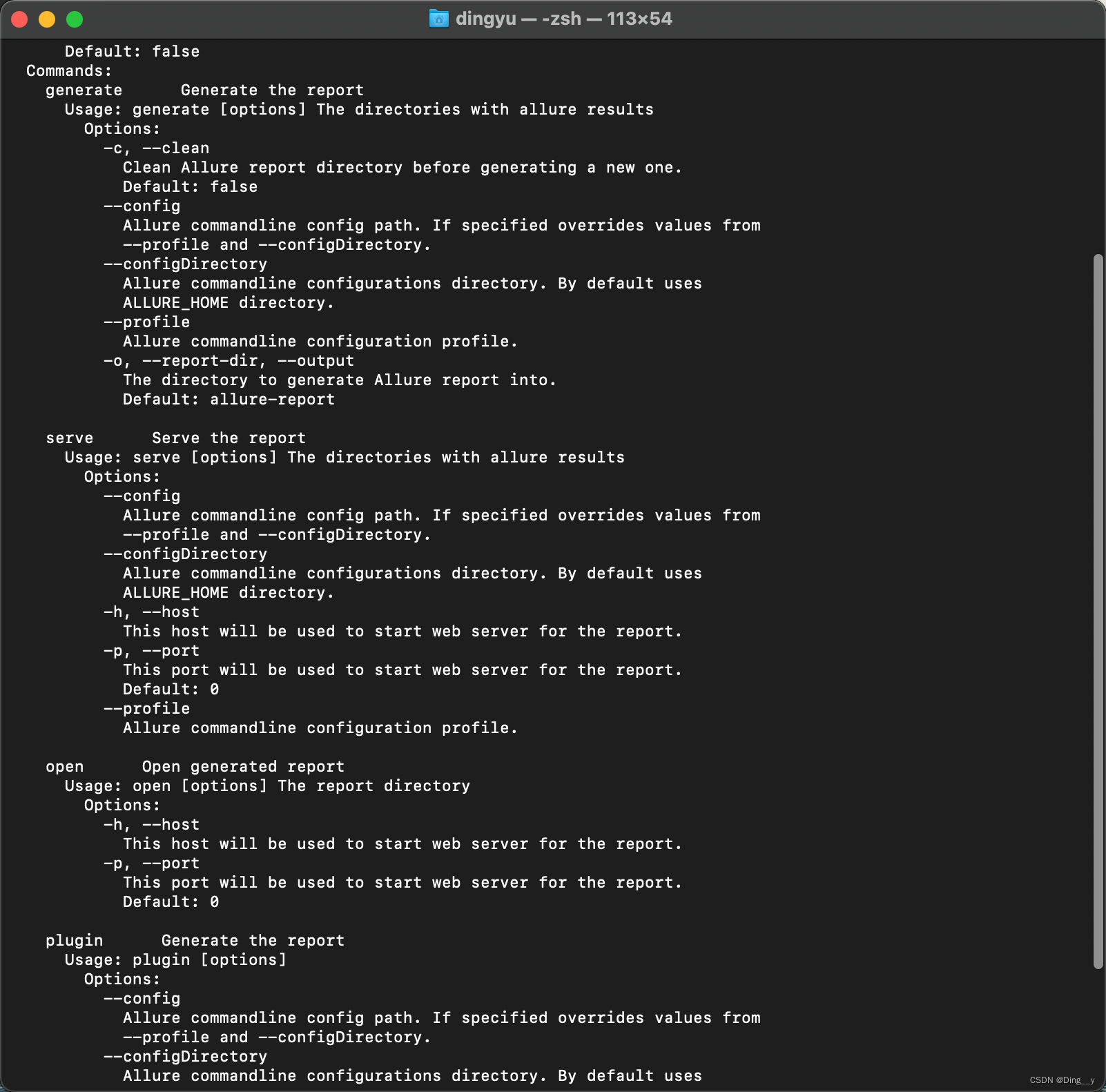Click '--configDirectory' option under serve
Image resolution: width=1106 pixels, height=1092 pixels.
(x=185, y=554)
